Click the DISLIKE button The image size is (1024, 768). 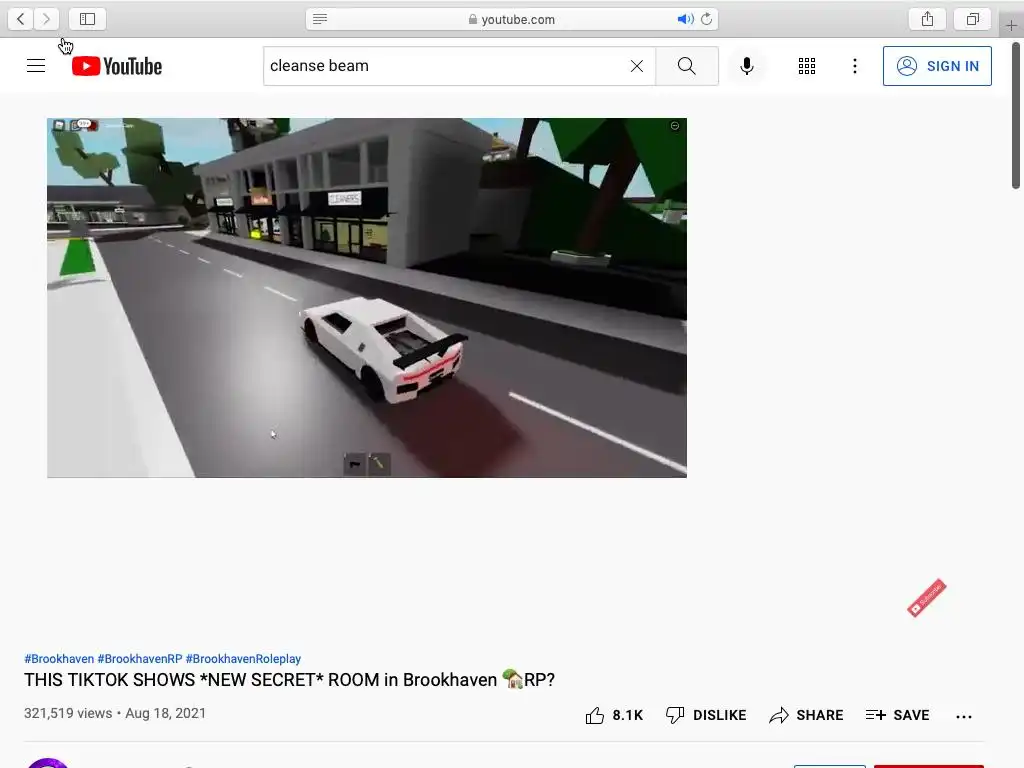tap(705, 715)
